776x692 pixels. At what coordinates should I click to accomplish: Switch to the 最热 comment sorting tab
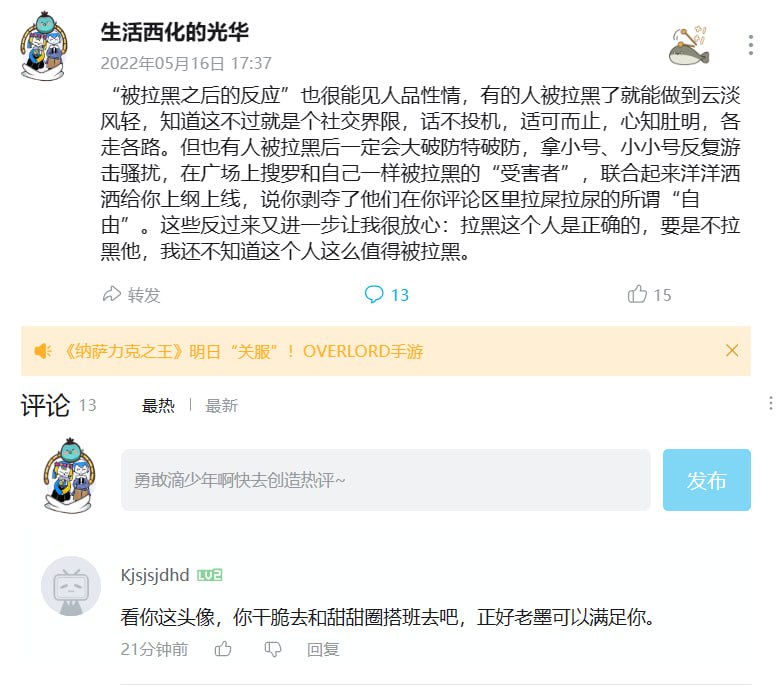click(158, 406)
